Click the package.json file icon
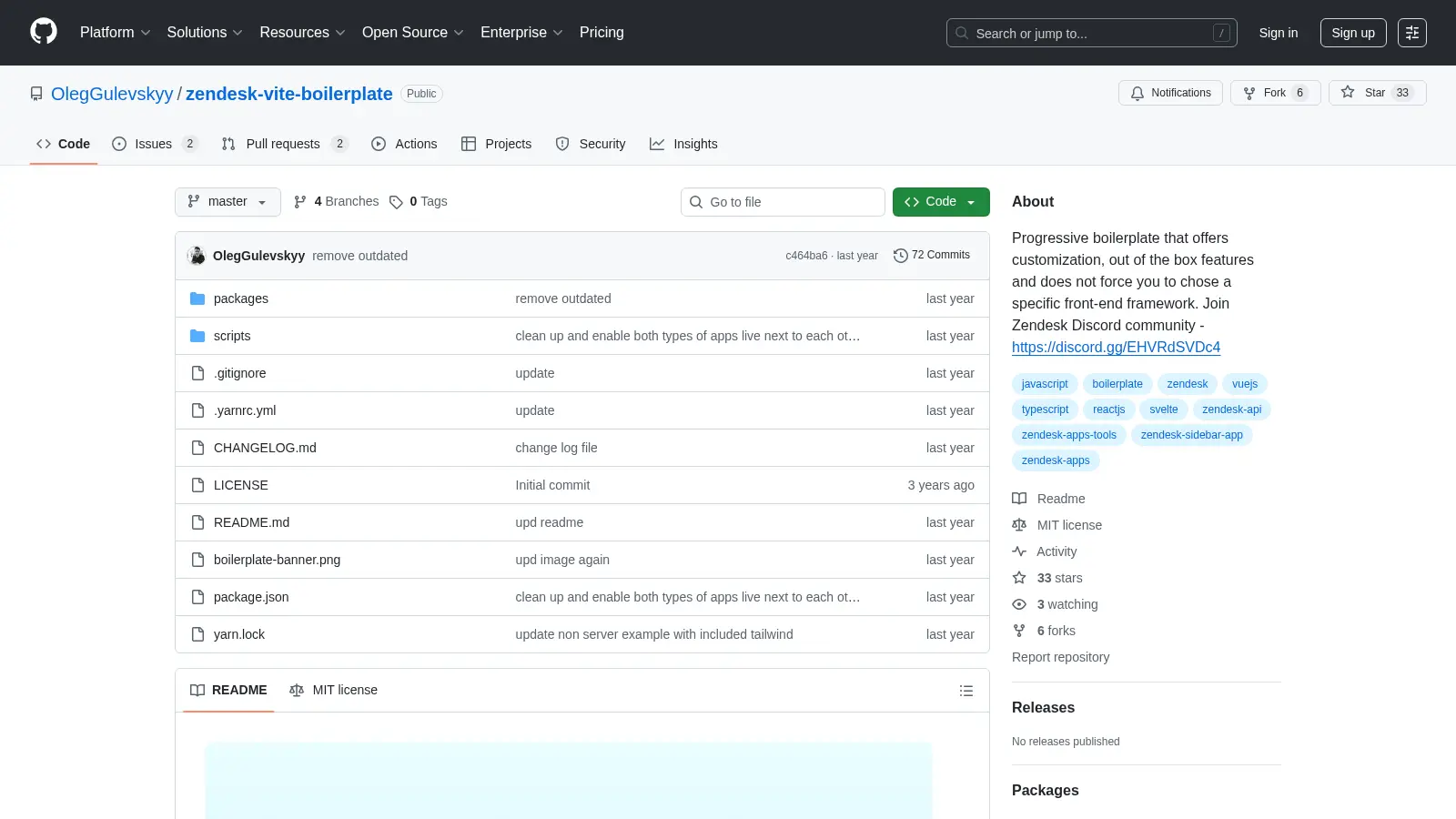Screen dimensions: 1456x819 [x=197, y=597]
